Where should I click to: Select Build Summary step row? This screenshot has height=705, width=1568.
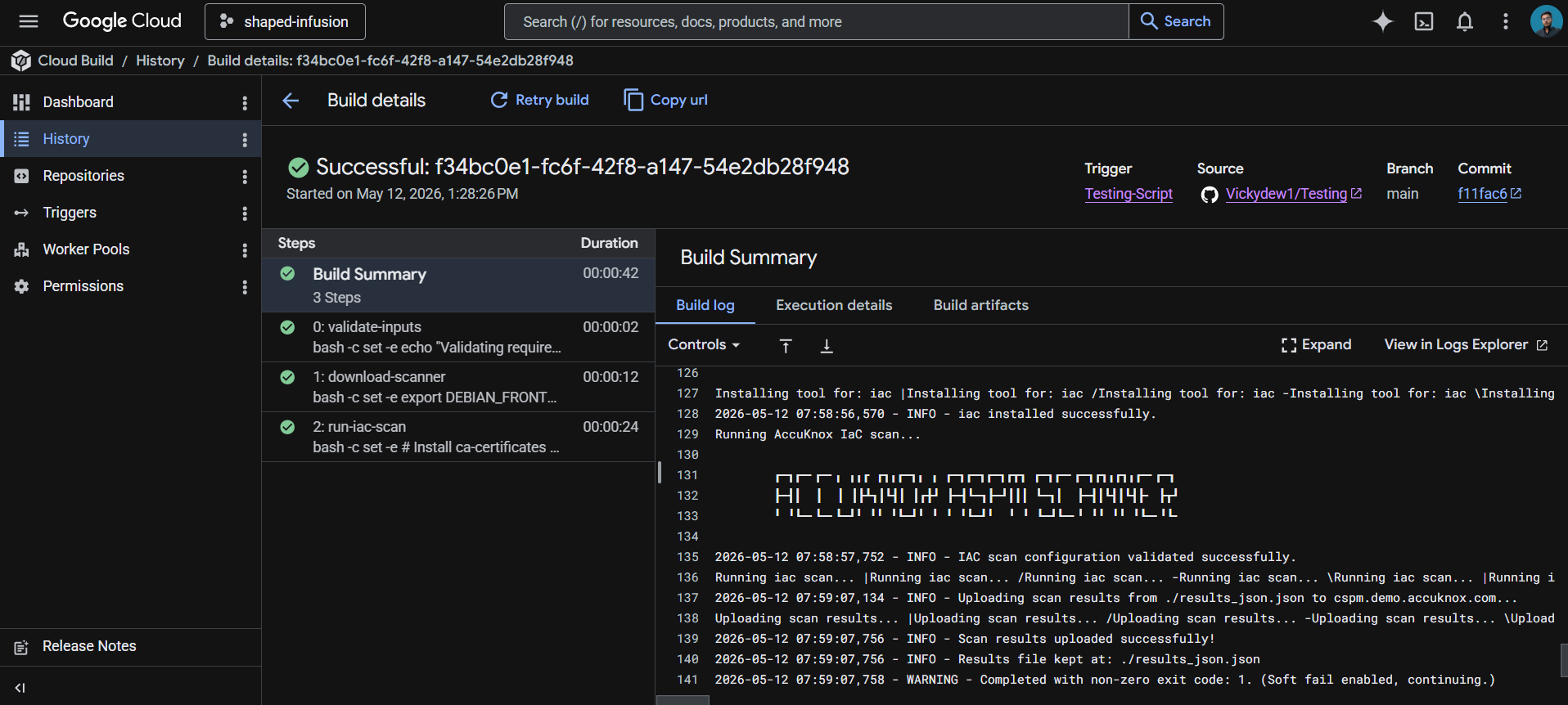[458, 285]
